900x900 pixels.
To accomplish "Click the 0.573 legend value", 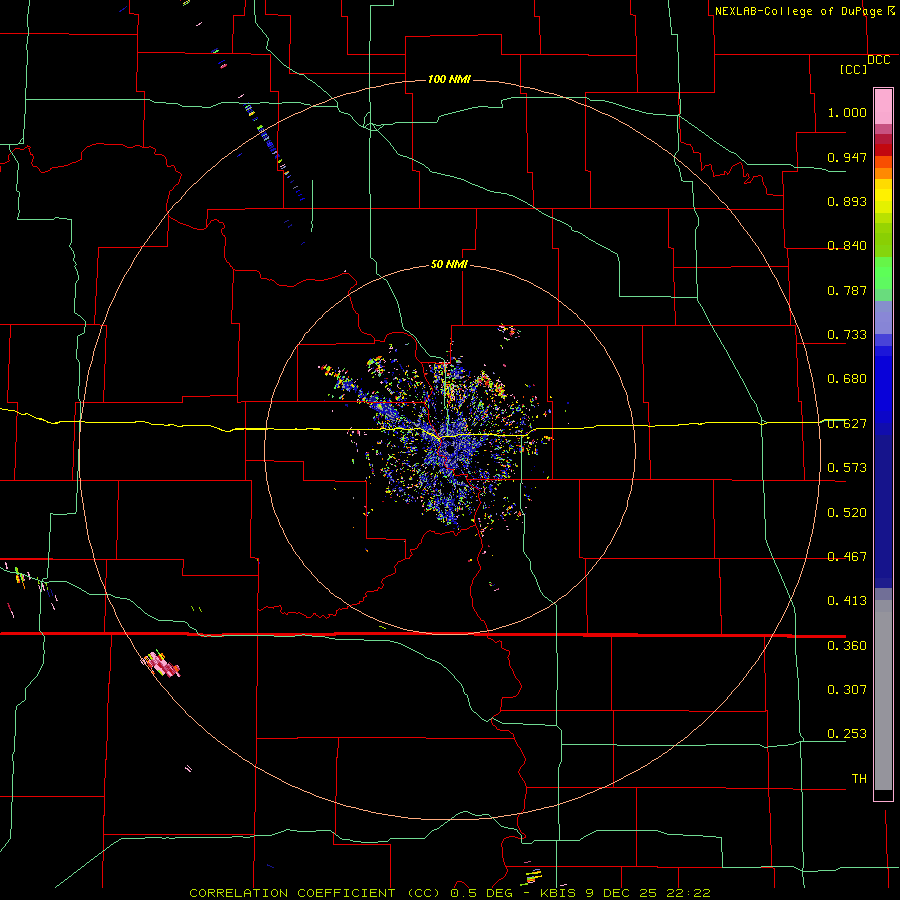I will click(x=847, y=468).
